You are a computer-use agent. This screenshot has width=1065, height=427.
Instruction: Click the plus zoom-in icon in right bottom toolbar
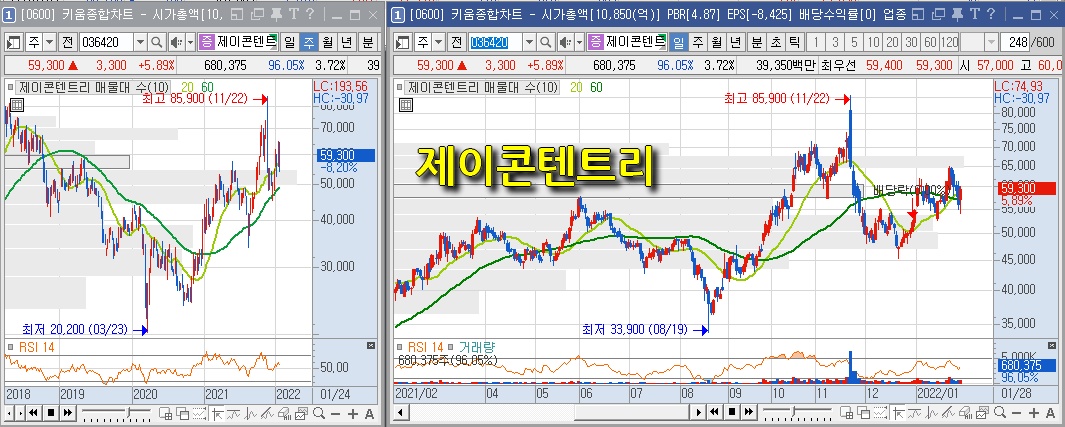pyautogui.click(x=1032, y=413)
